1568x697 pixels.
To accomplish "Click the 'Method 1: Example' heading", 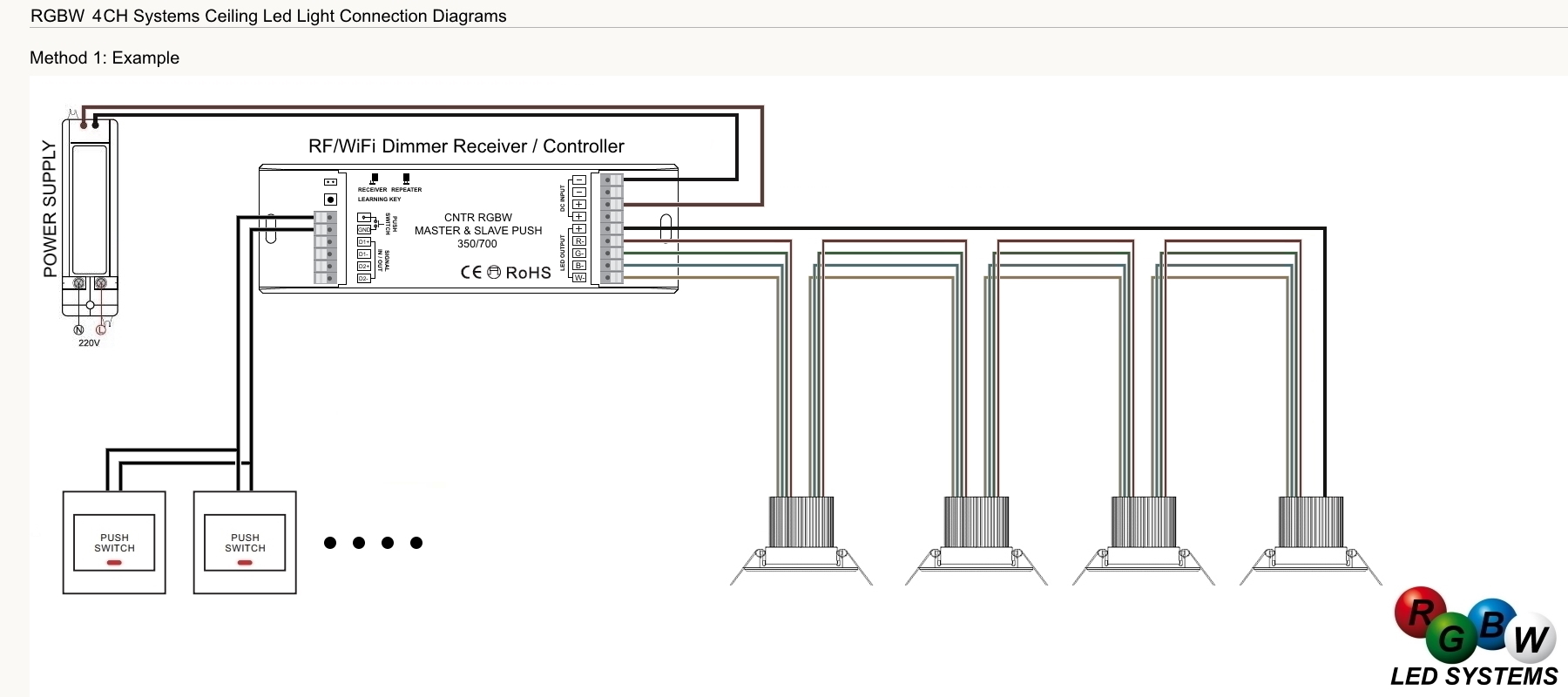I will click(x=105, y=58).
